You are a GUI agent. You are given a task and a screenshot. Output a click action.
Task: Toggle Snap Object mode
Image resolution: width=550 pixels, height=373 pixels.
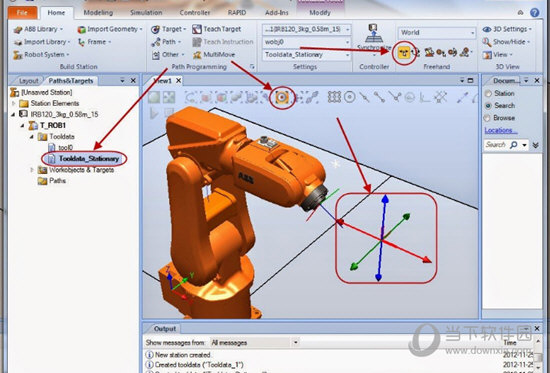[334, 97]
